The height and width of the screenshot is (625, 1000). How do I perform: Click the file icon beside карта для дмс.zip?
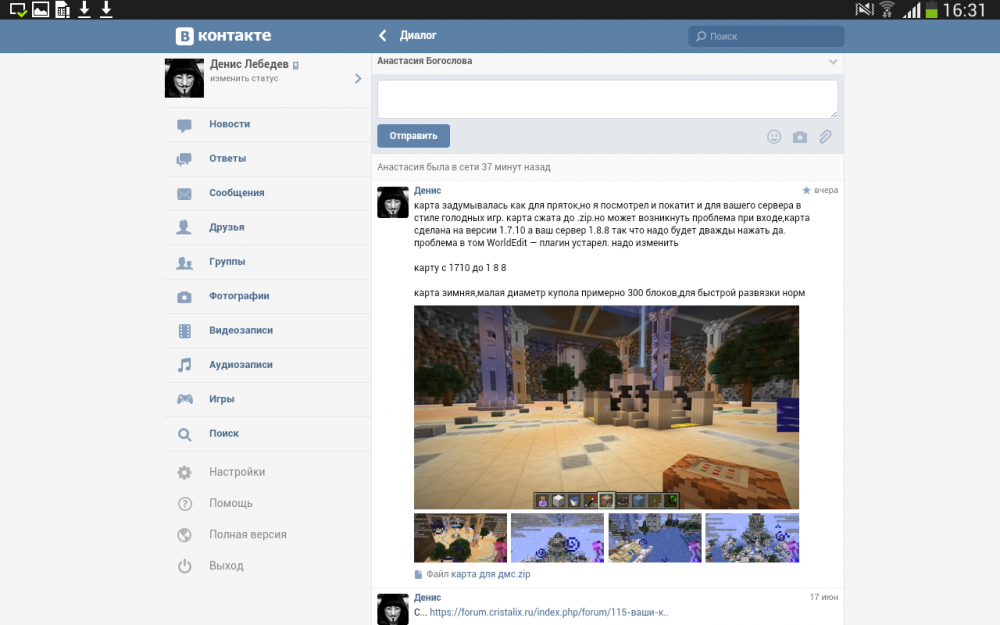[417, 573]
